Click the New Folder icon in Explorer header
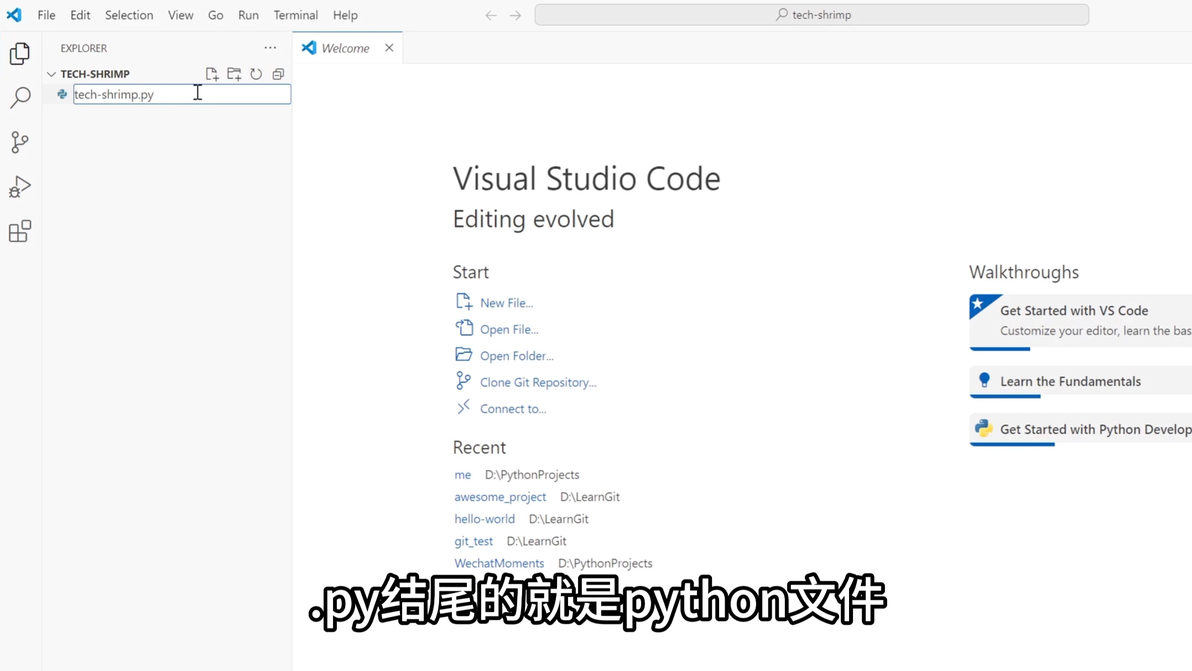 click(x=234, y=74)
